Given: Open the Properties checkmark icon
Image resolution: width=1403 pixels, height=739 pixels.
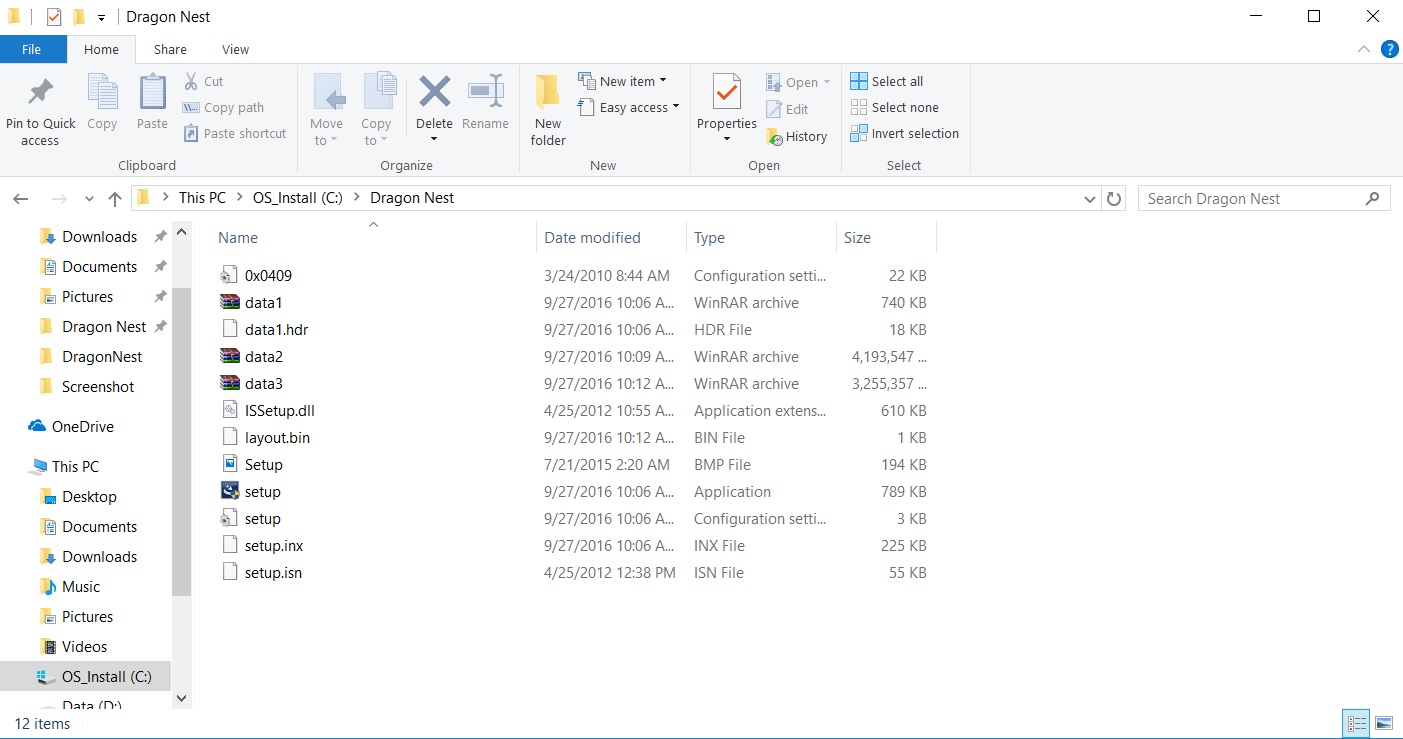Looking at the screenshot, I should pos(726,92).
